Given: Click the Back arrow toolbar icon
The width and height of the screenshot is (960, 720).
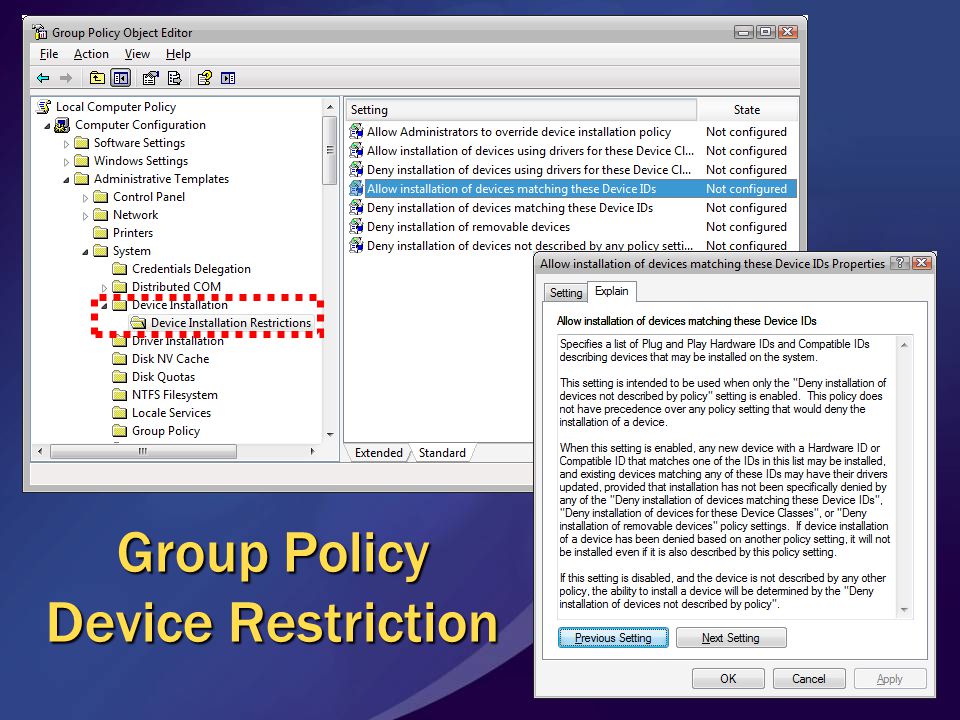Looking at the screenshot, I should 43,78.
